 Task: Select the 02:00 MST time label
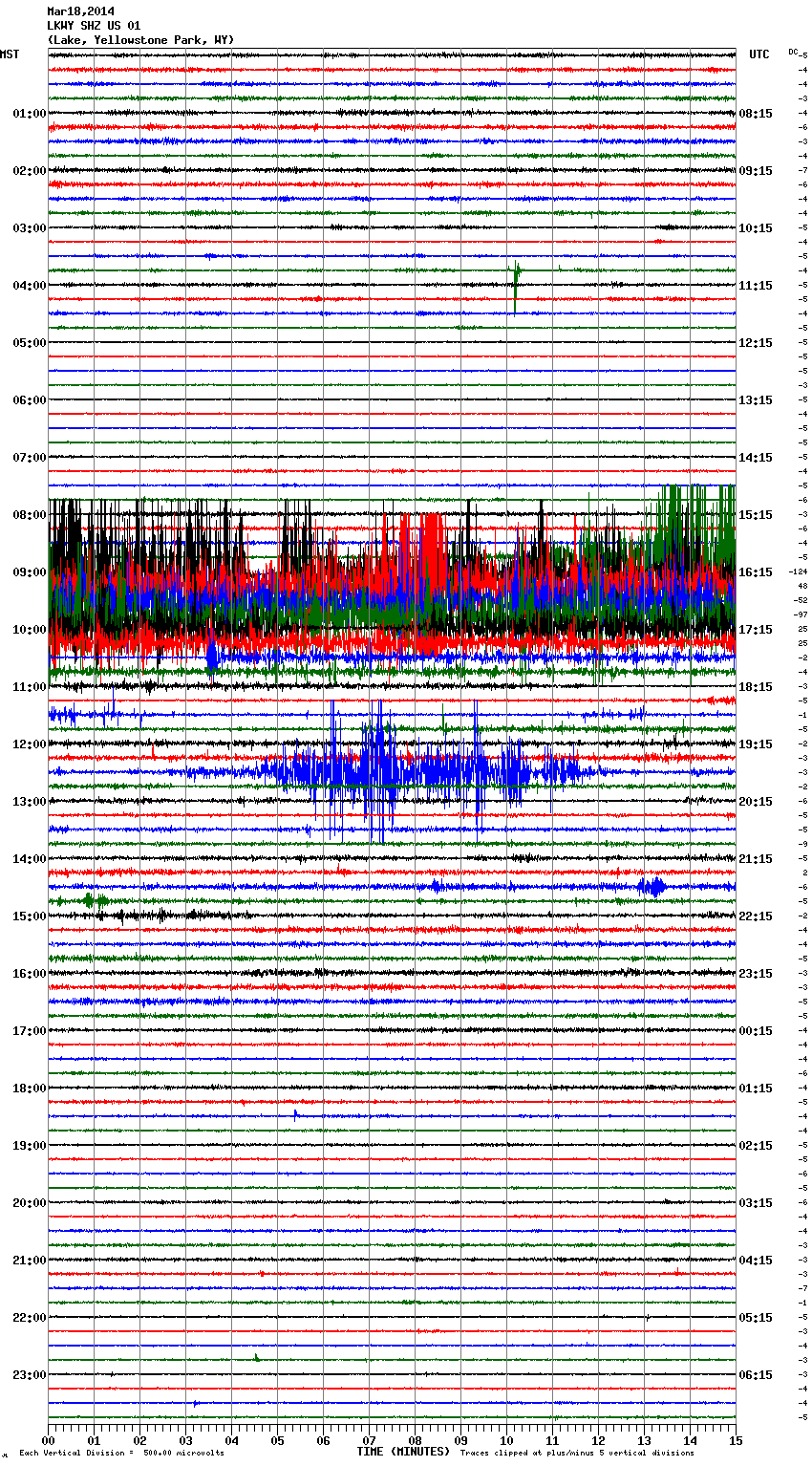click(x=29, y=171)
